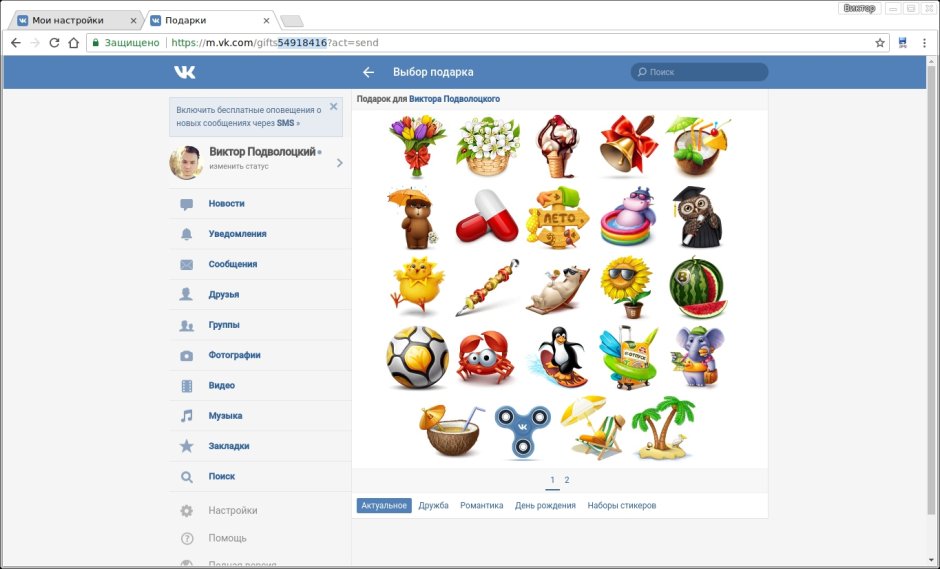Choose the beach chair with parasol gift
Viewport: 940px width, 569px height.
tap(592, 427)
